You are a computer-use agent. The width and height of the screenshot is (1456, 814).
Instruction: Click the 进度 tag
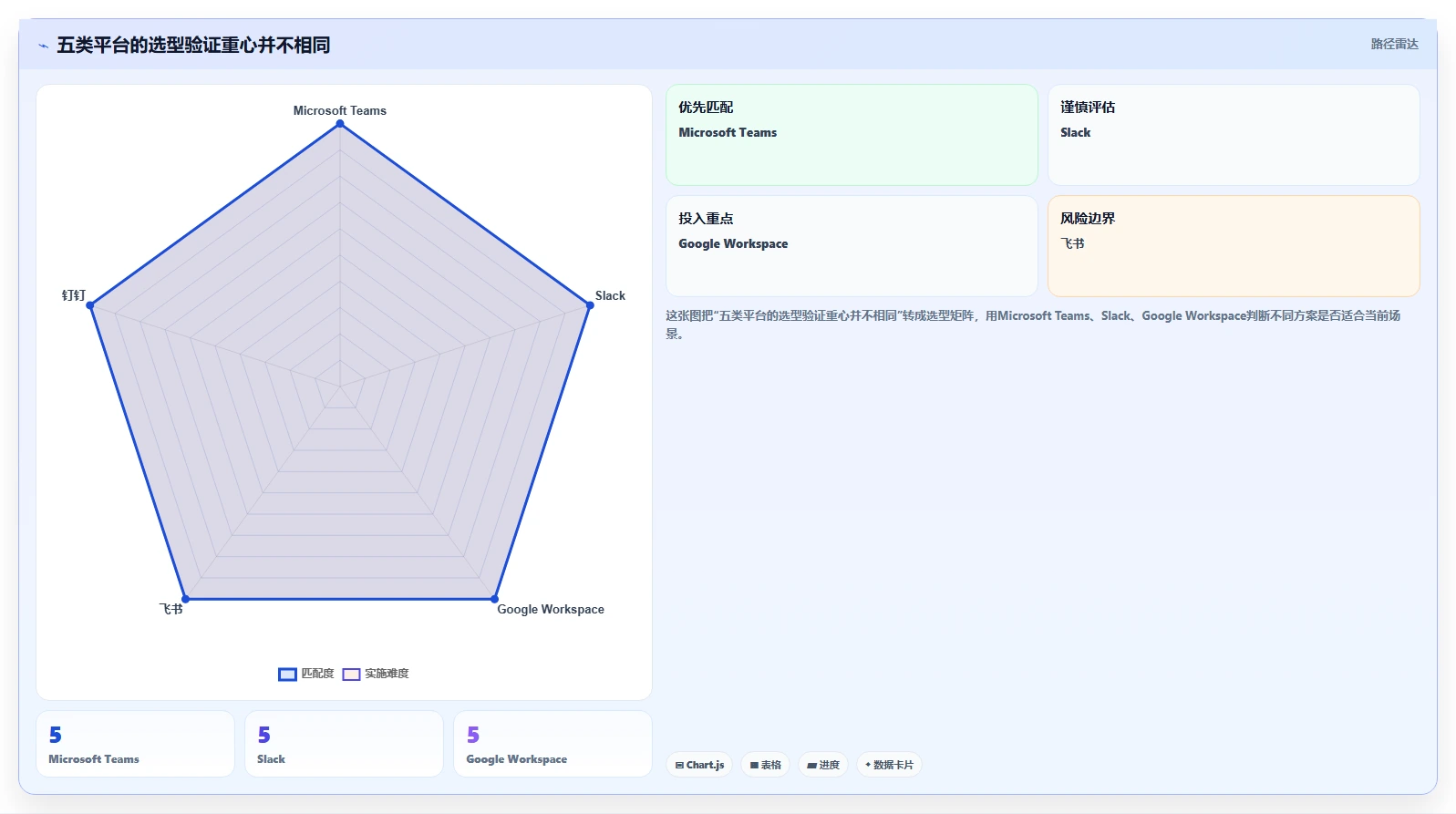coord(823,765)
